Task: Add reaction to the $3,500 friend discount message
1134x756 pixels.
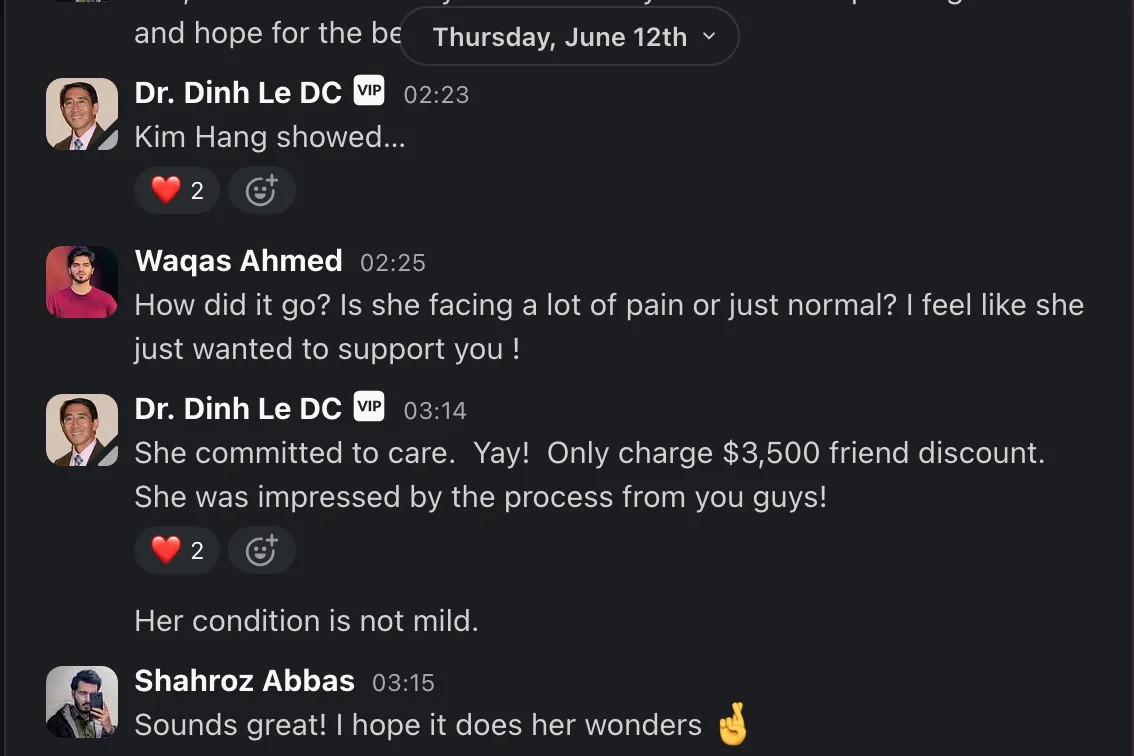Action: tap(261, 550)
